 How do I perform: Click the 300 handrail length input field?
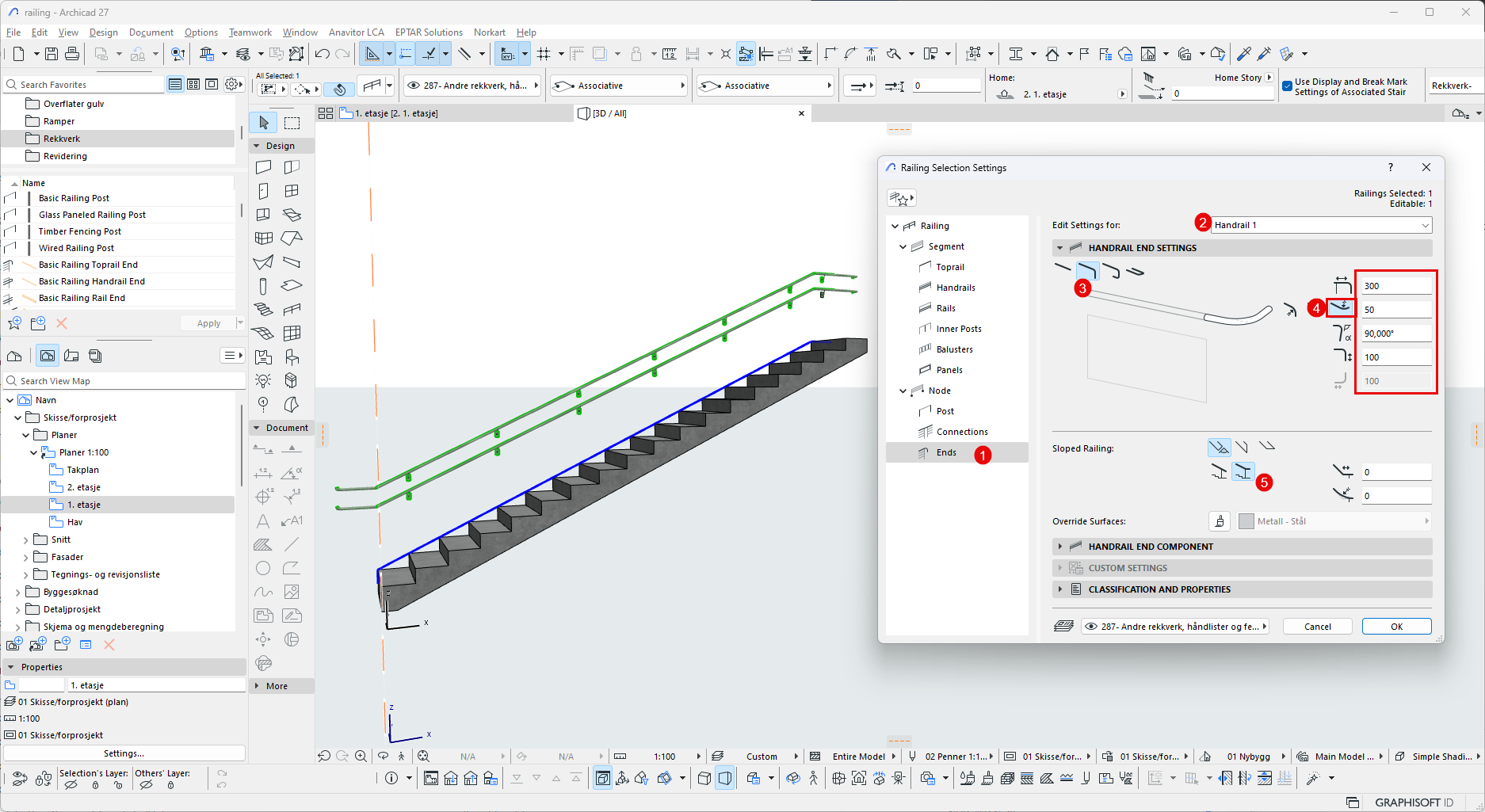pyautogui.click(x=1395, y=286)
